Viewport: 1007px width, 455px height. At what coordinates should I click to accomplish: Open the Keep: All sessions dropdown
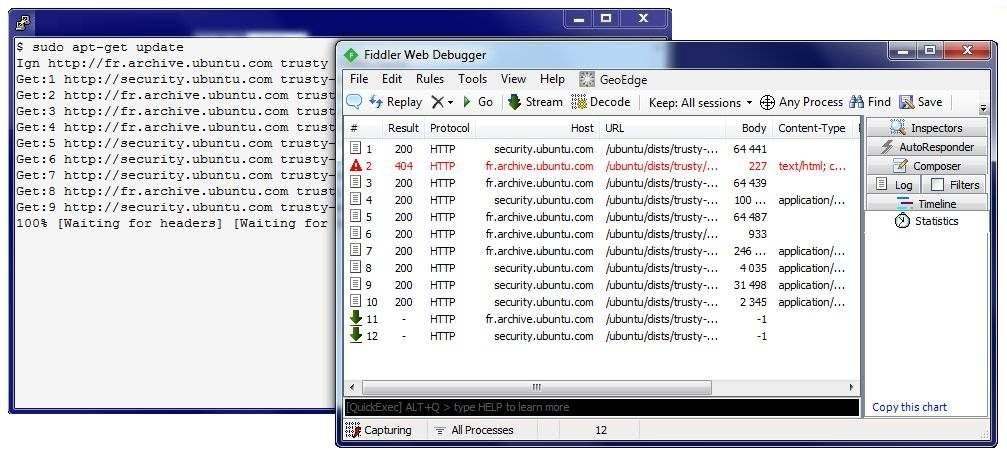(700, 102)
